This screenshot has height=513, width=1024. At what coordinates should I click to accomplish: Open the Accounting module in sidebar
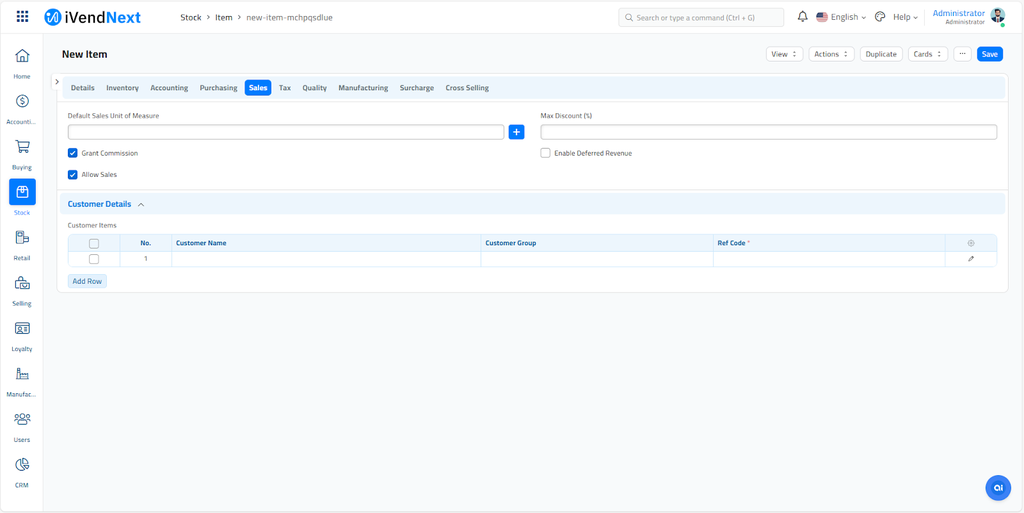22,108
